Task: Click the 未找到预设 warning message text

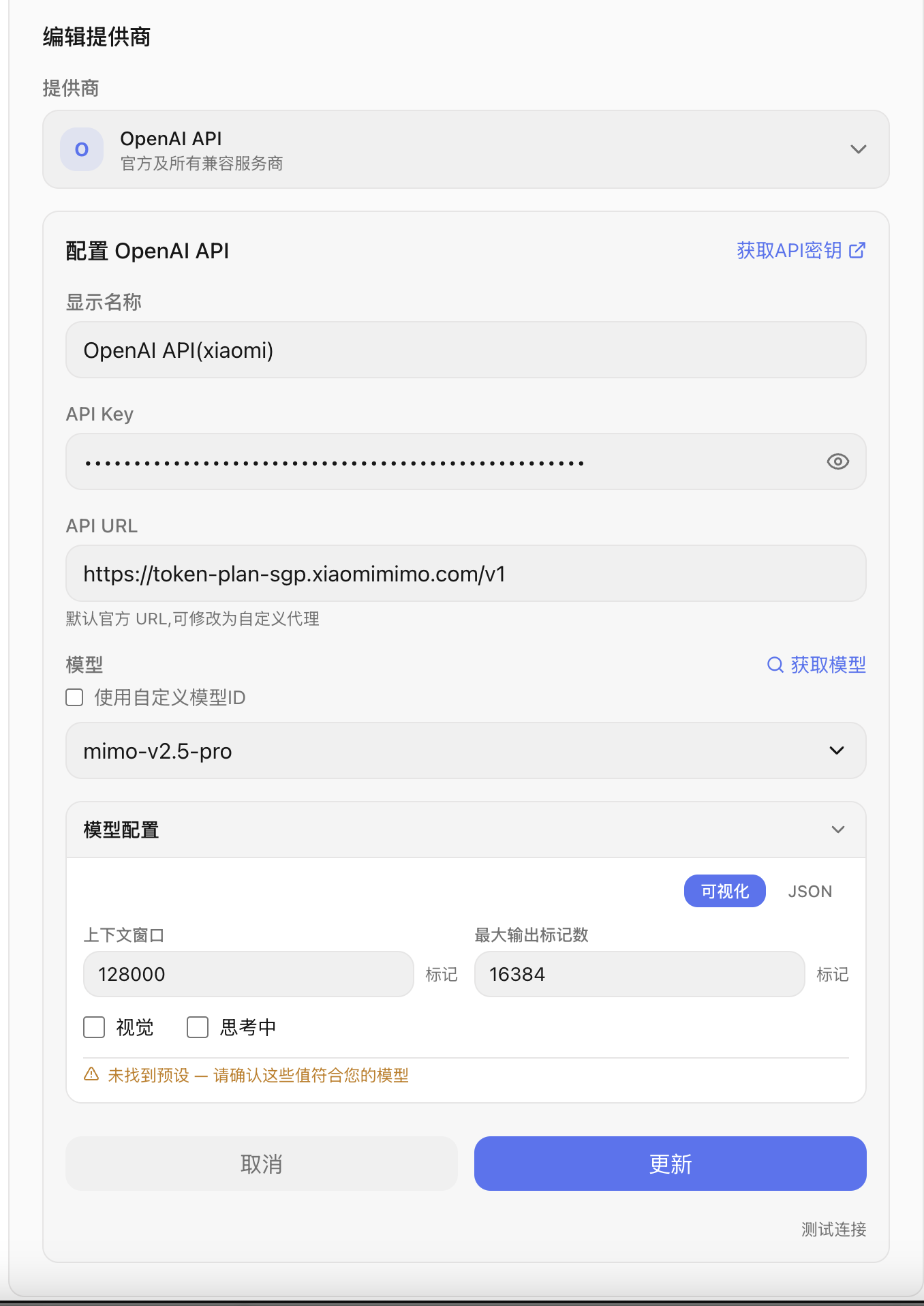Action: point(258,1075)
